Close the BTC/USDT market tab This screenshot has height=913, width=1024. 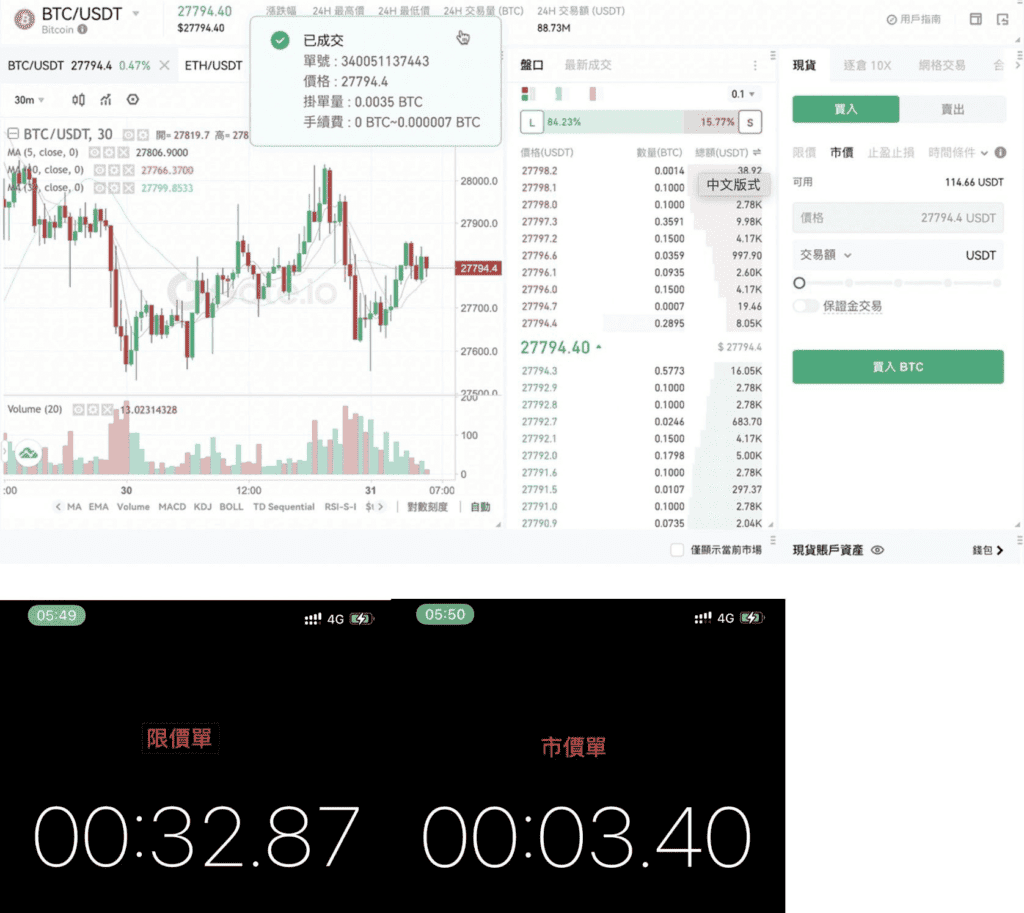tap(165, 65)
